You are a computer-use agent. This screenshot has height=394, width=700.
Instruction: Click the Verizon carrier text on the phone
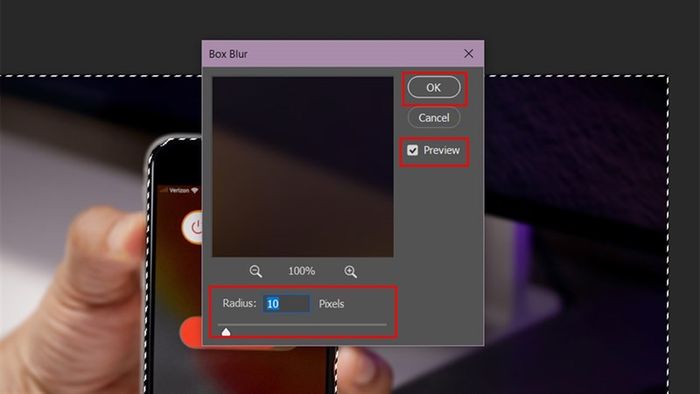coord(179,191)
